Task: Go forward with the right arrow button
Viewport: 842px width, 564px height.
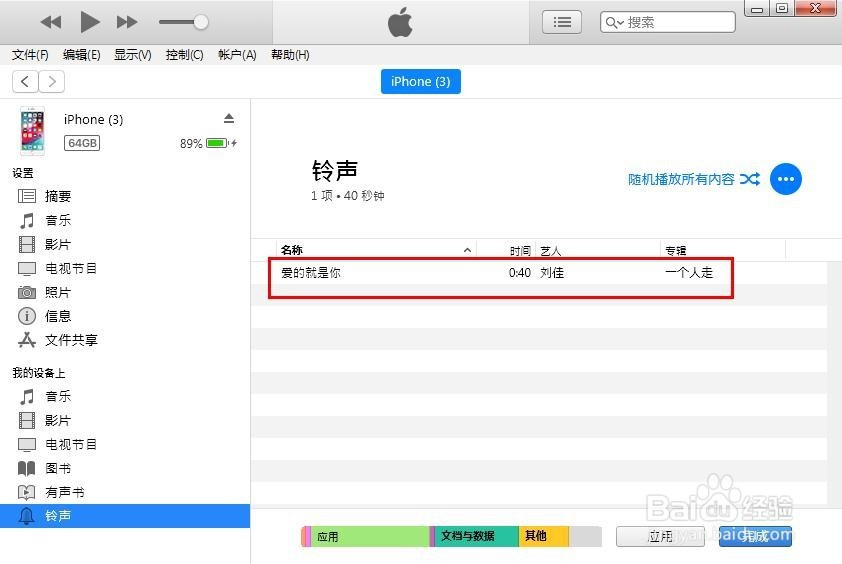Action: 52,82
